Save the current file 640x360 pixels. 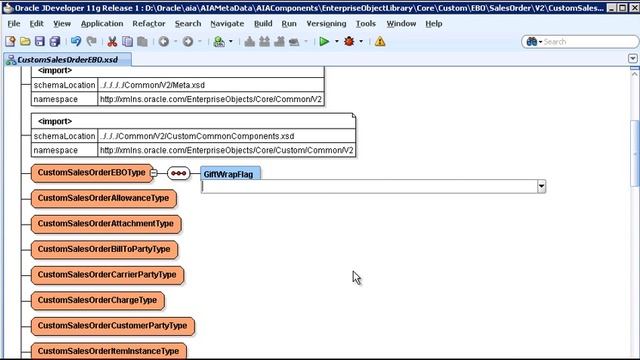coord(40,41)
